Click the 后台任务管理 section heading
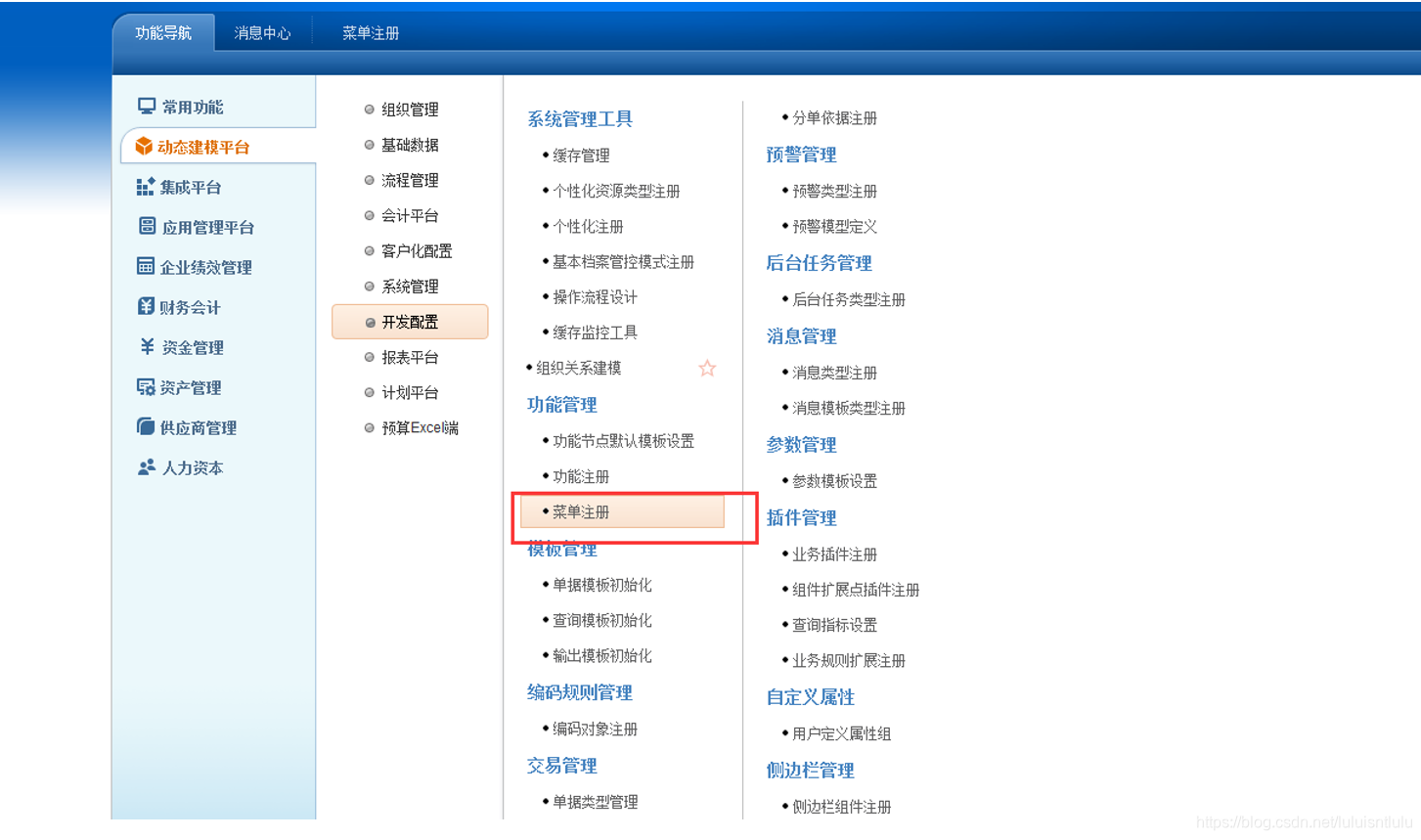This screenshot has height=840, width=1421. tap(819, 263)
